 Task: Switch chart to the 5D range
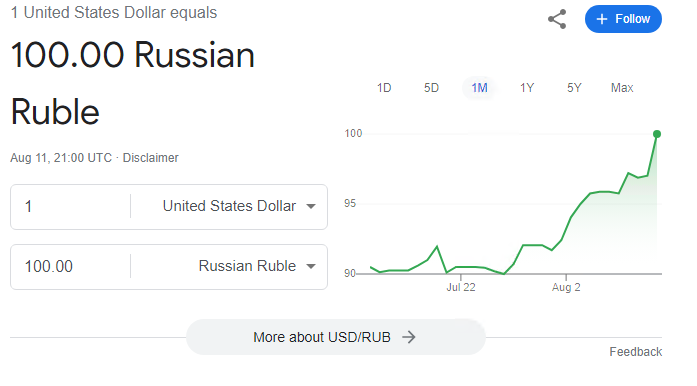tap(431, 88)
